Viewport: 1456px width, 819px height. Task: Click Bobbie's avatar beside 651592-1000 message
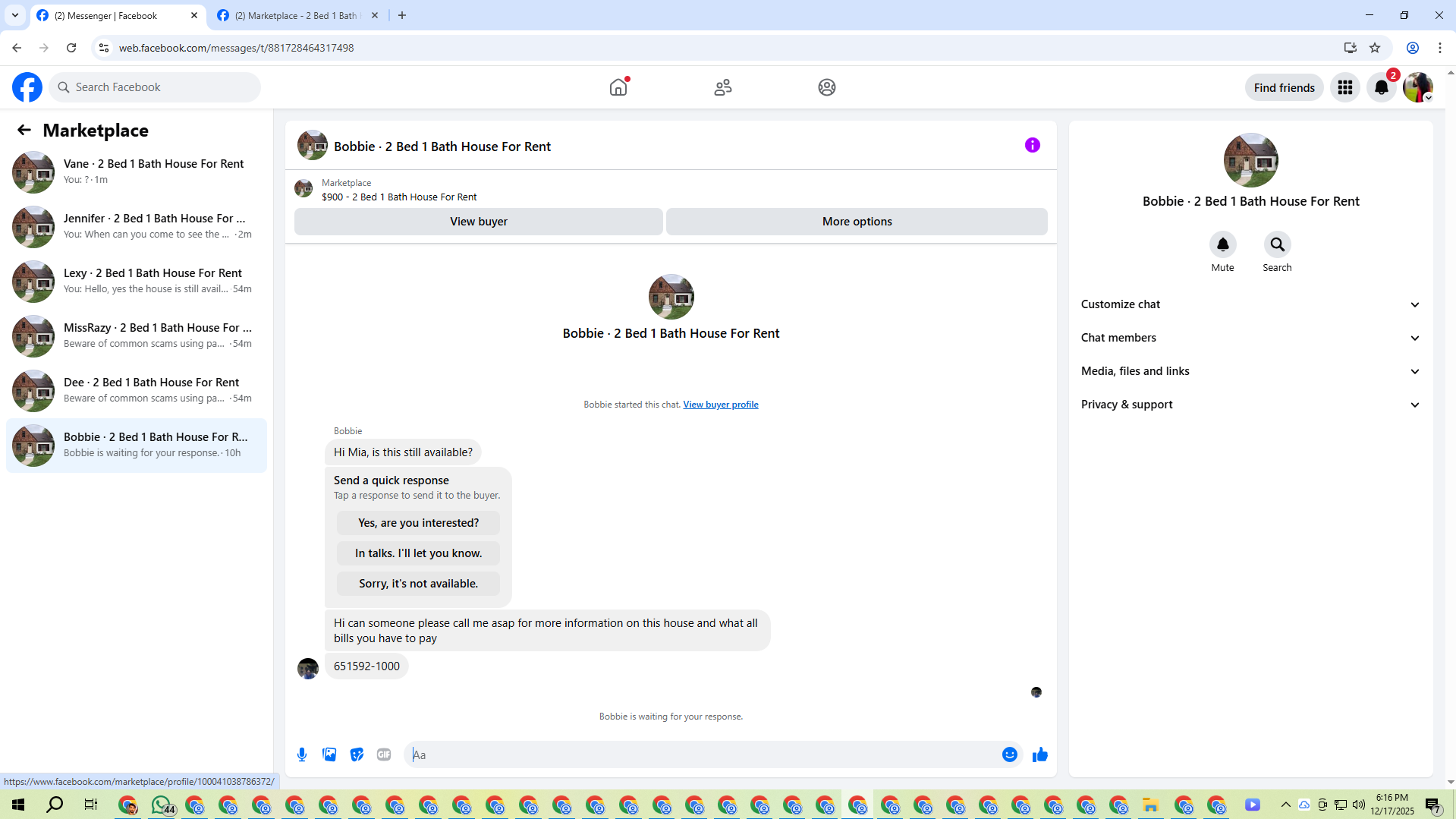pos(308,669)
